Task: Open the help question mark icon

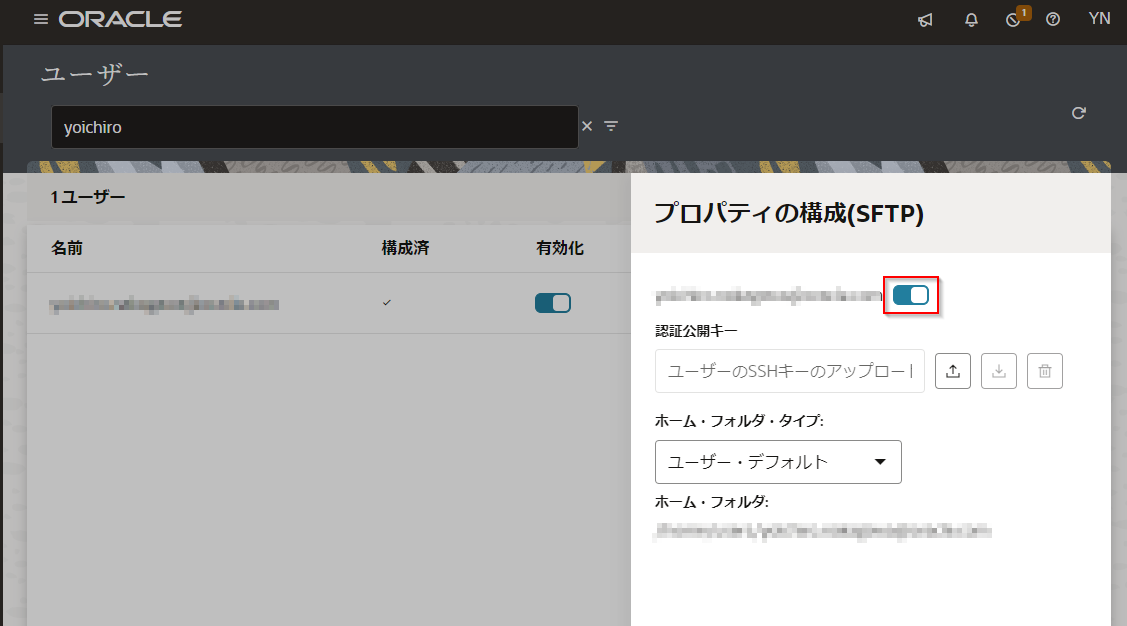Action: 1053,20
